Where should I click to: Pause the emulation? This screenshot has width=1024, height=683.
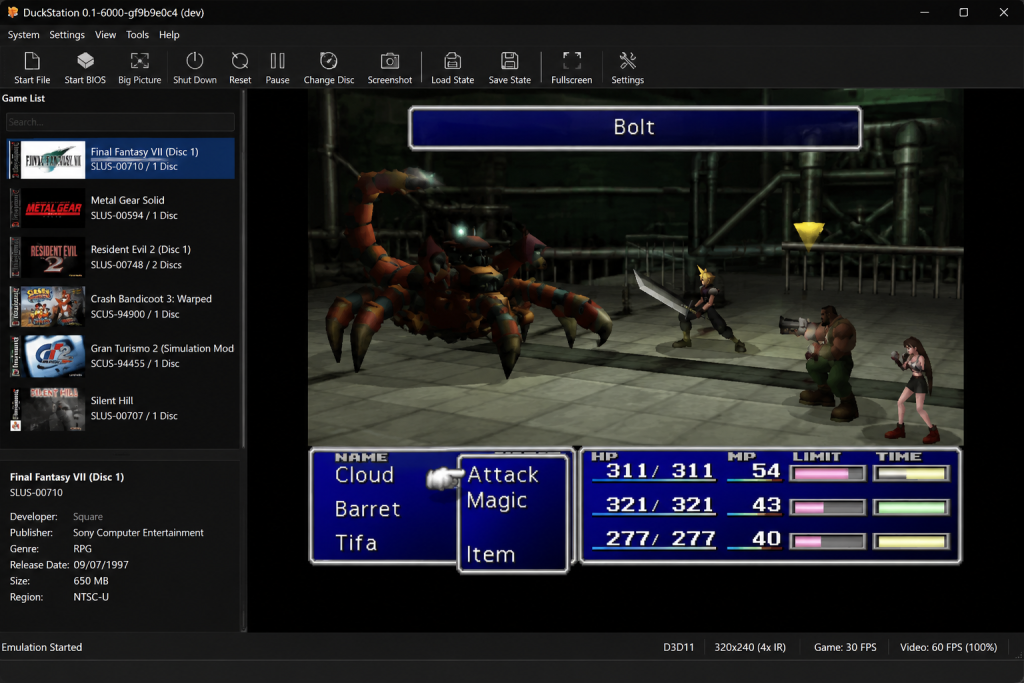click(277, 68)
